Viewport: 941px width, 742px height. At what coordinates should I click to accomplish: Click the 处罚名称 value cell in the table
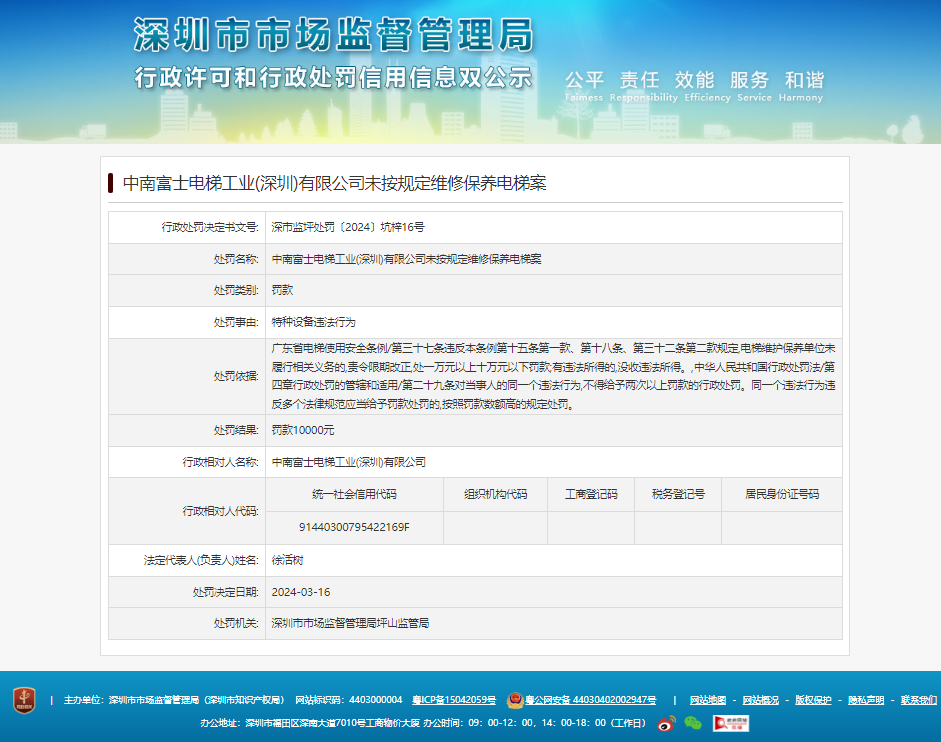pyautogui.click(x=553, y=259)
